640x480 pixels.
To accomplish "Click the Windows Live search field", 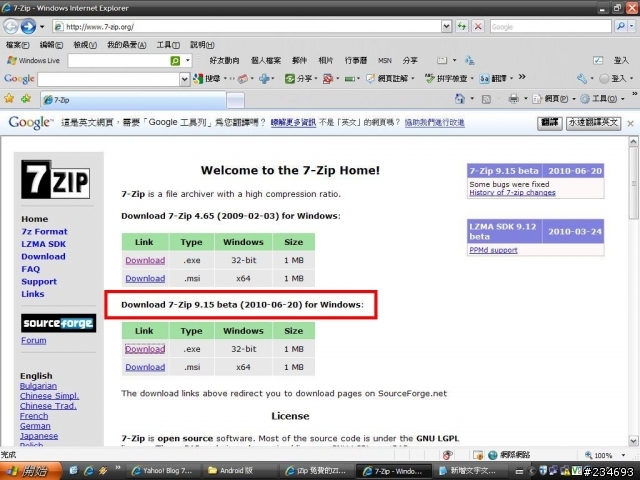I will click(x=119, y=61).
